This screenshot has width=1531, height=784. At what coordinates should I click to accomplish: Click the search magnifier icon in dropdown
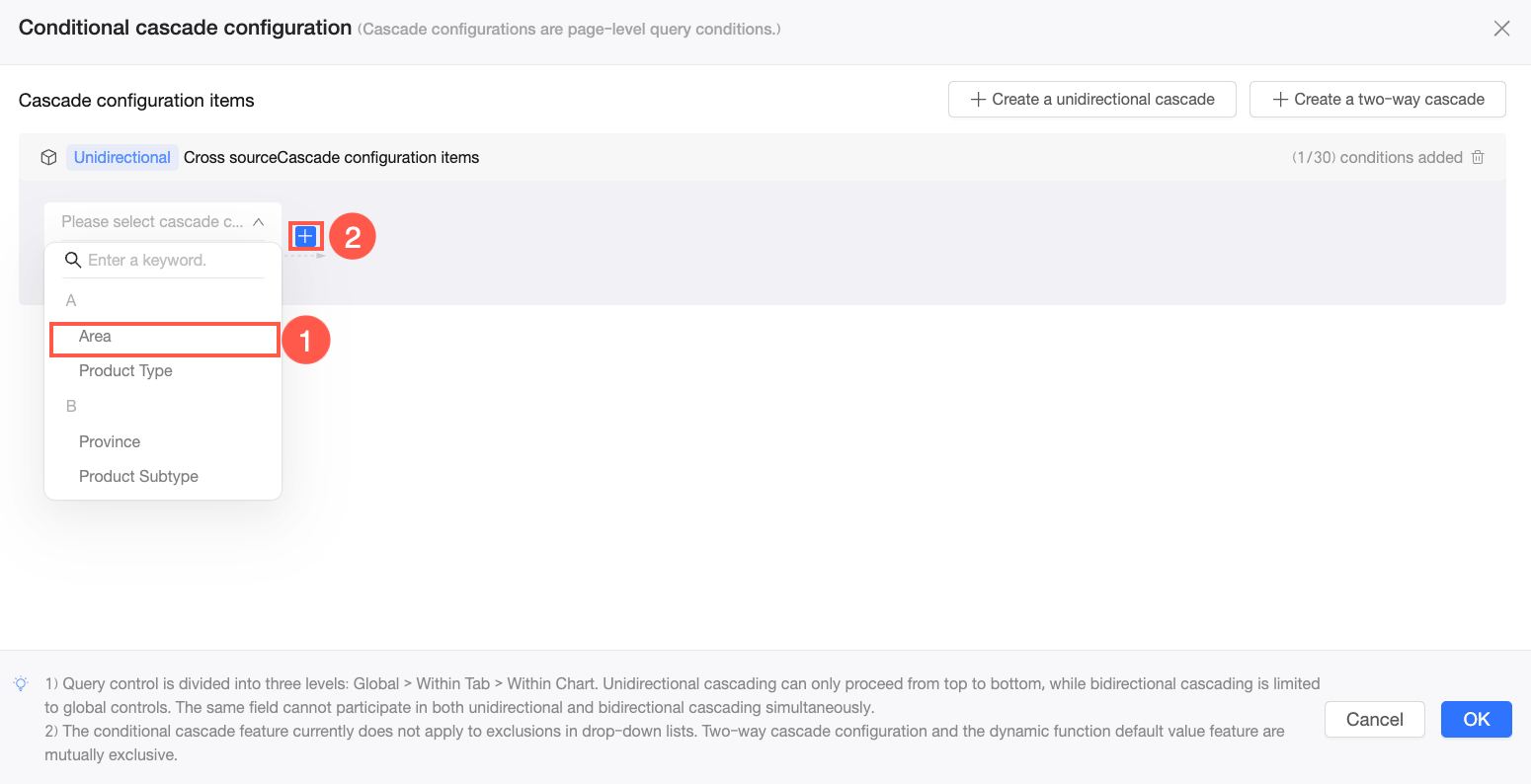pyautogui.click(x=72, y=260)
